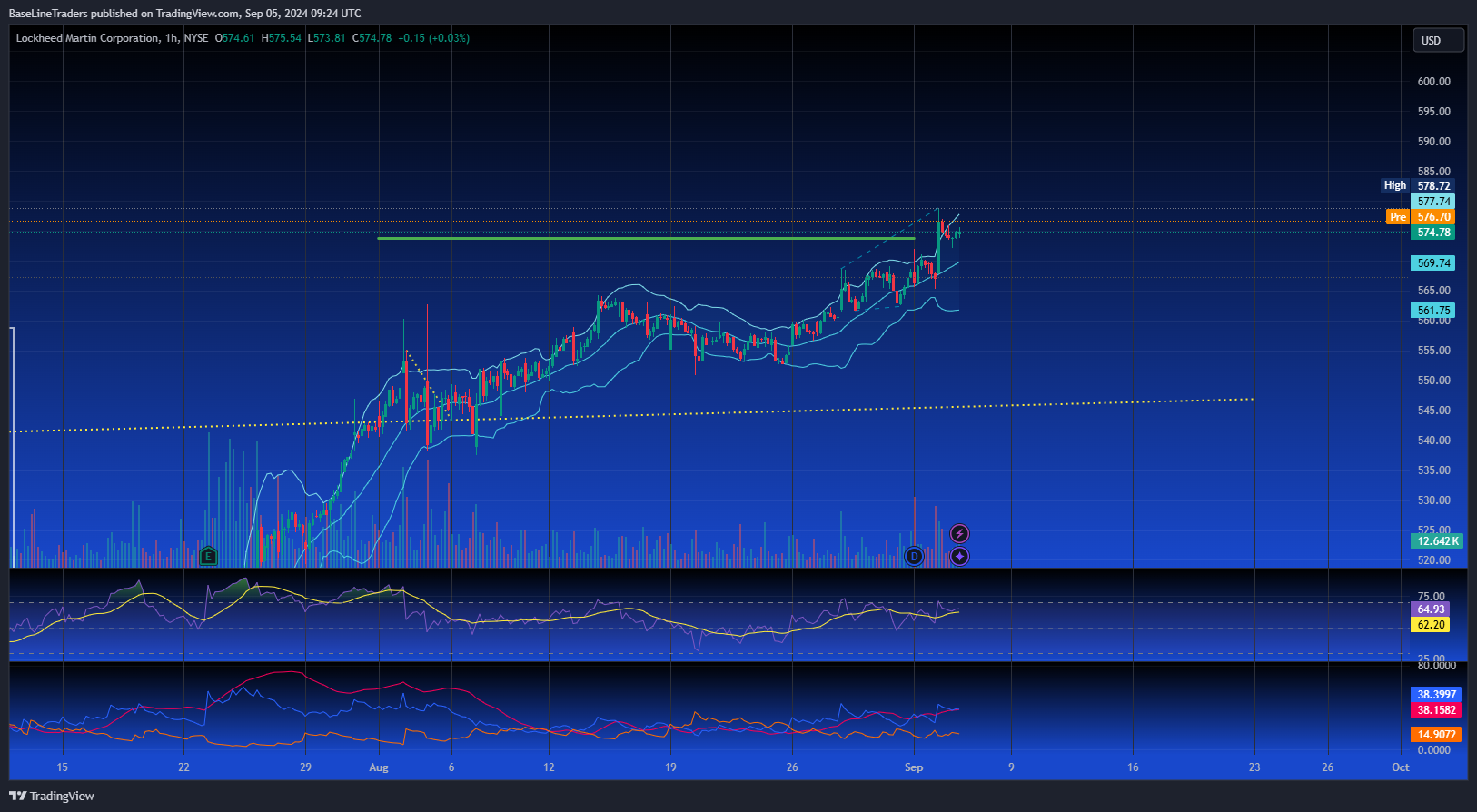Click the blue 38.3997 indicator label
The image size is (1477, 812).
pyautogui.click(x=1436, y=695)
